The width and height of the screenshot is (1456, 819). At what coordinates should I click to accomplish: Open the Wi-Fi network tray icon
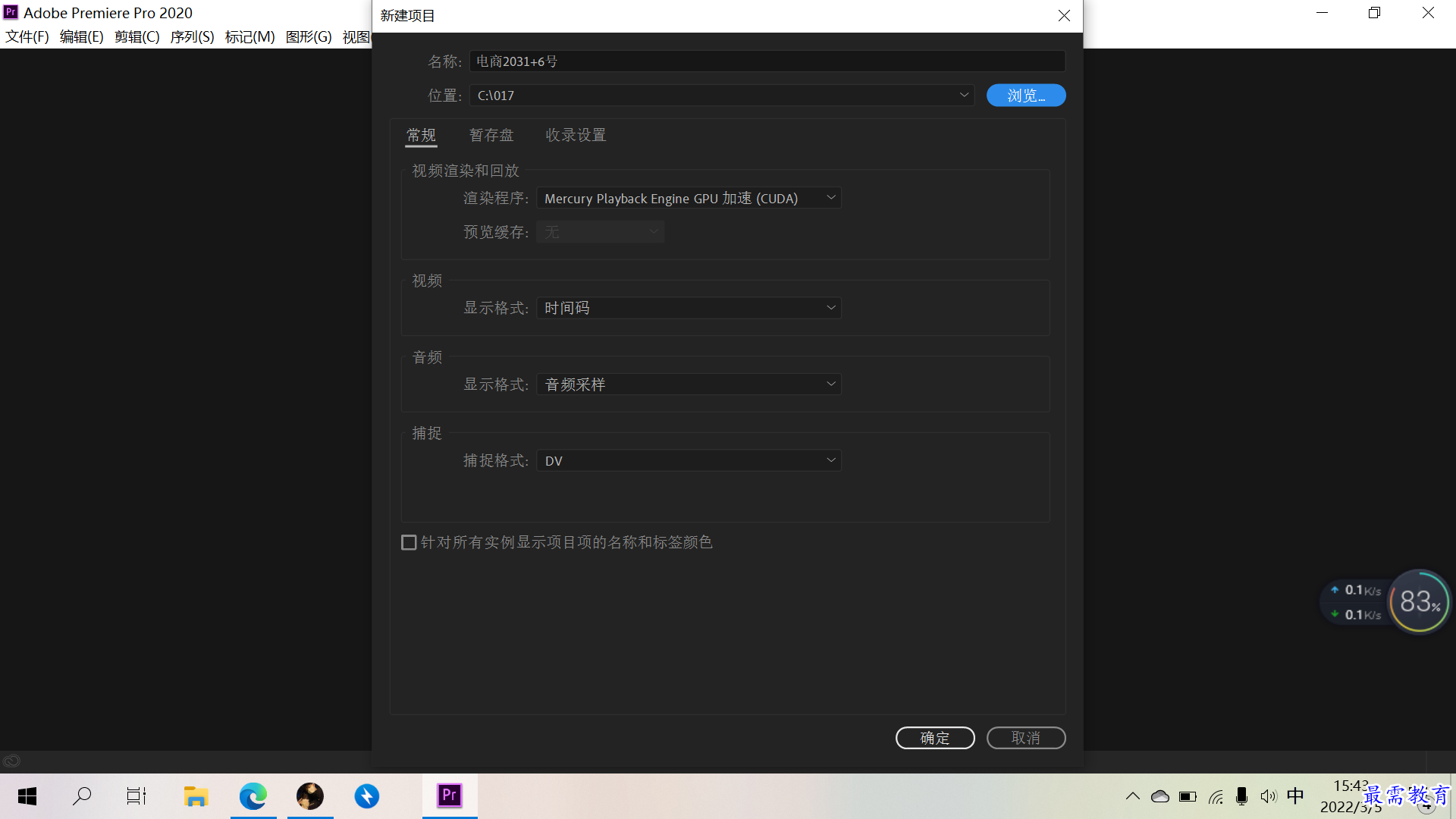click(x=1216, y=796)
